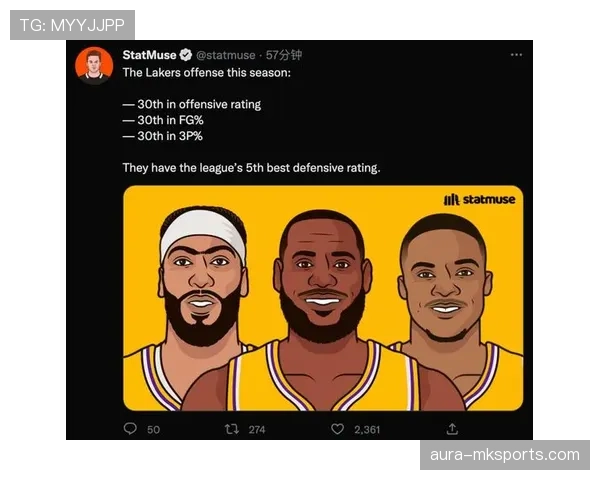Click the retweet arrows icon

[232, 428]
